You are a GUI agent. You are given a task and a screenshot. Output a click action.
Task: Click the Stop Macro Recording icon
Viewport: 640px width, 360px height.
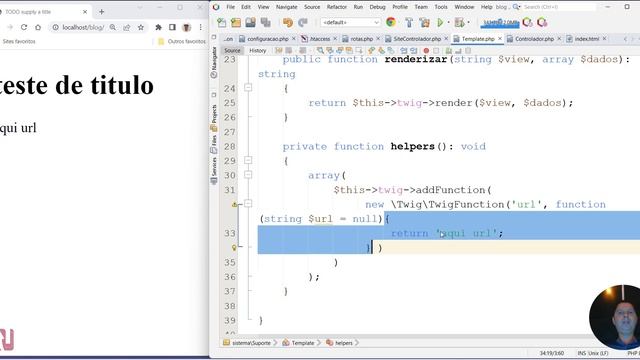[436, 51]
